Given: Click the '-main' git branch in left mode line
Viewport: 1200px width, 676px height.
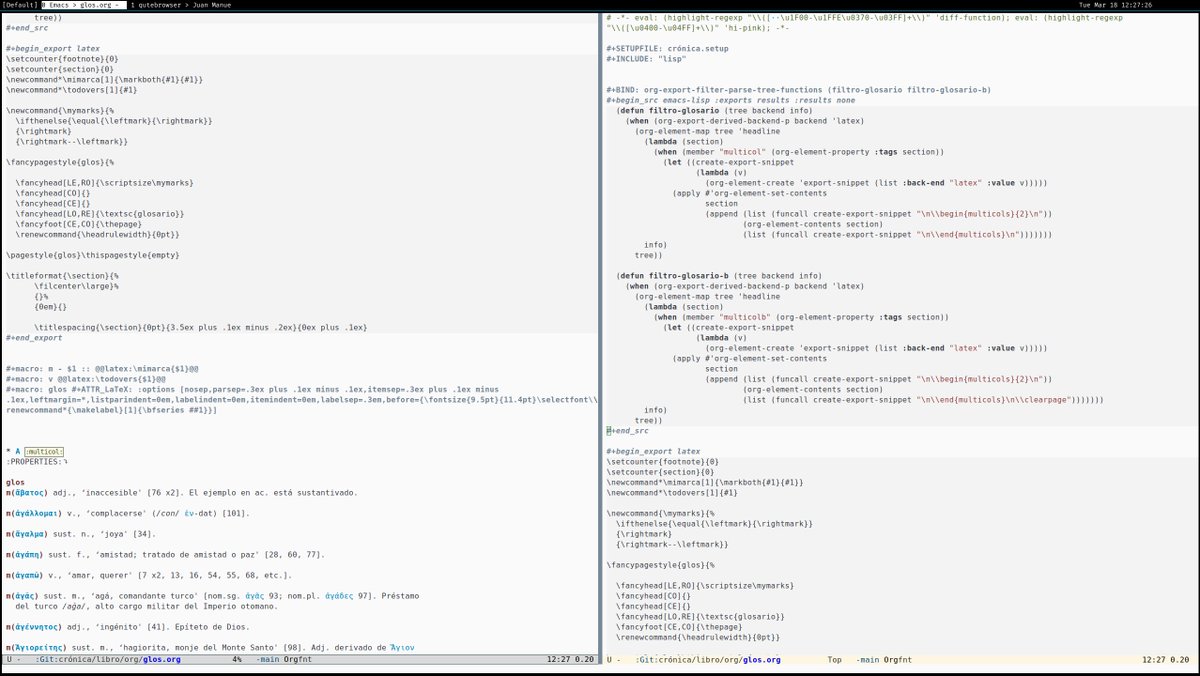Looking at the screenshot, I should point(268,660).
